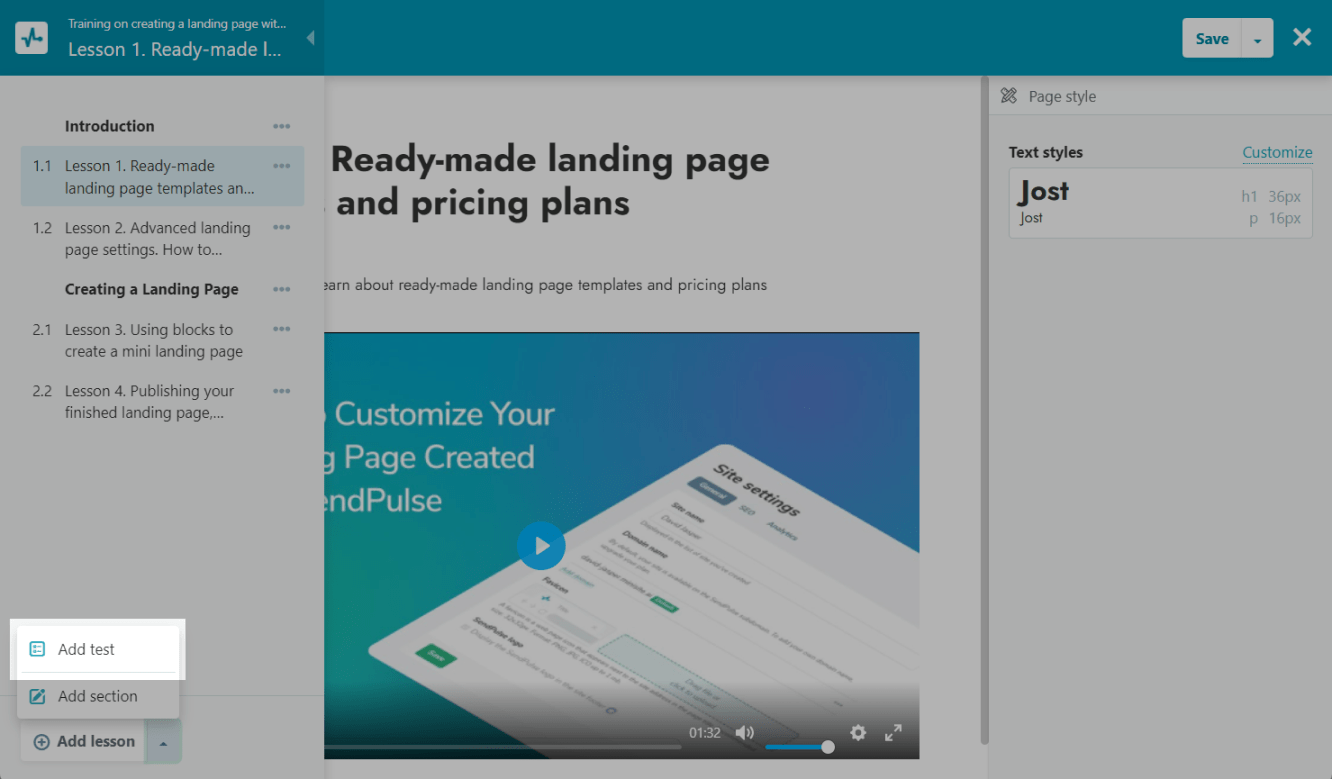
Task: Select Add test from popup menu
Action: [x=87, y=649]
